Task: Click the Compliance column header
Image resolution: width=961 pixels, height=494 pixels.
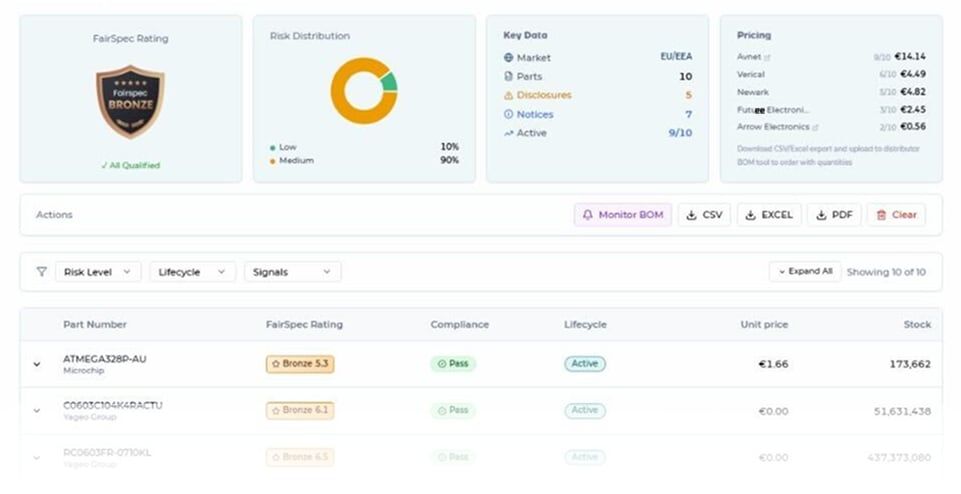Action: [460, 325]
